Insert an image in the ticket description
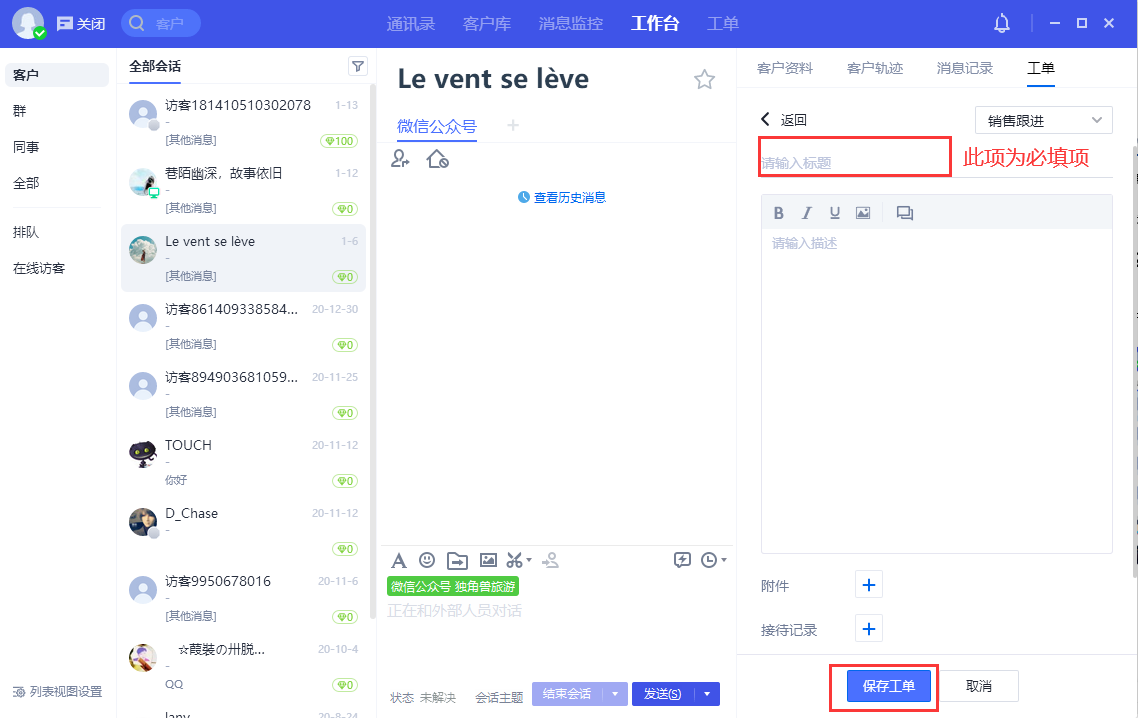 [863, 213]
